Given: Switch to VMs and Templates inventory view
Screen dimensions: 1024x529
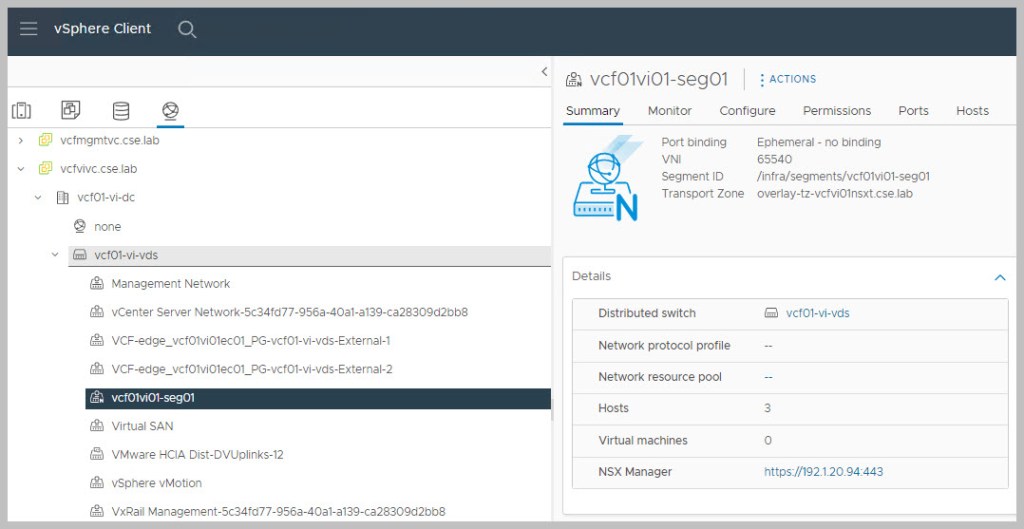Looking at the screenshot, I should (71, 111).
